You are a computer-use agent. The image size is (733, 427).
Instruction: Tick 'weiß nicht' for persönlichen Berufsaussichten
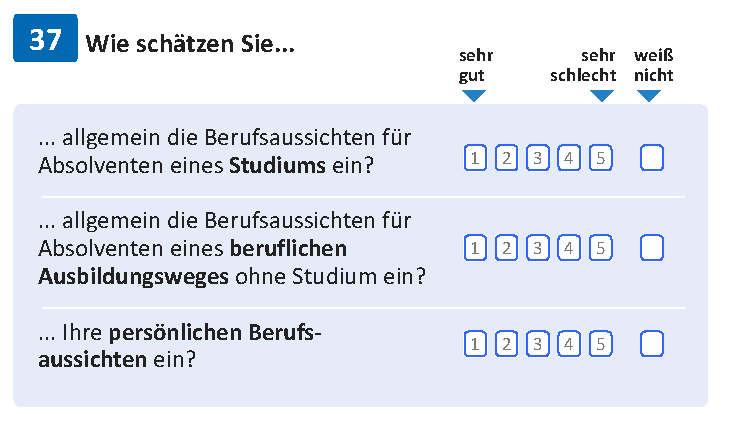pyautogui.click(x=652, y=344)
